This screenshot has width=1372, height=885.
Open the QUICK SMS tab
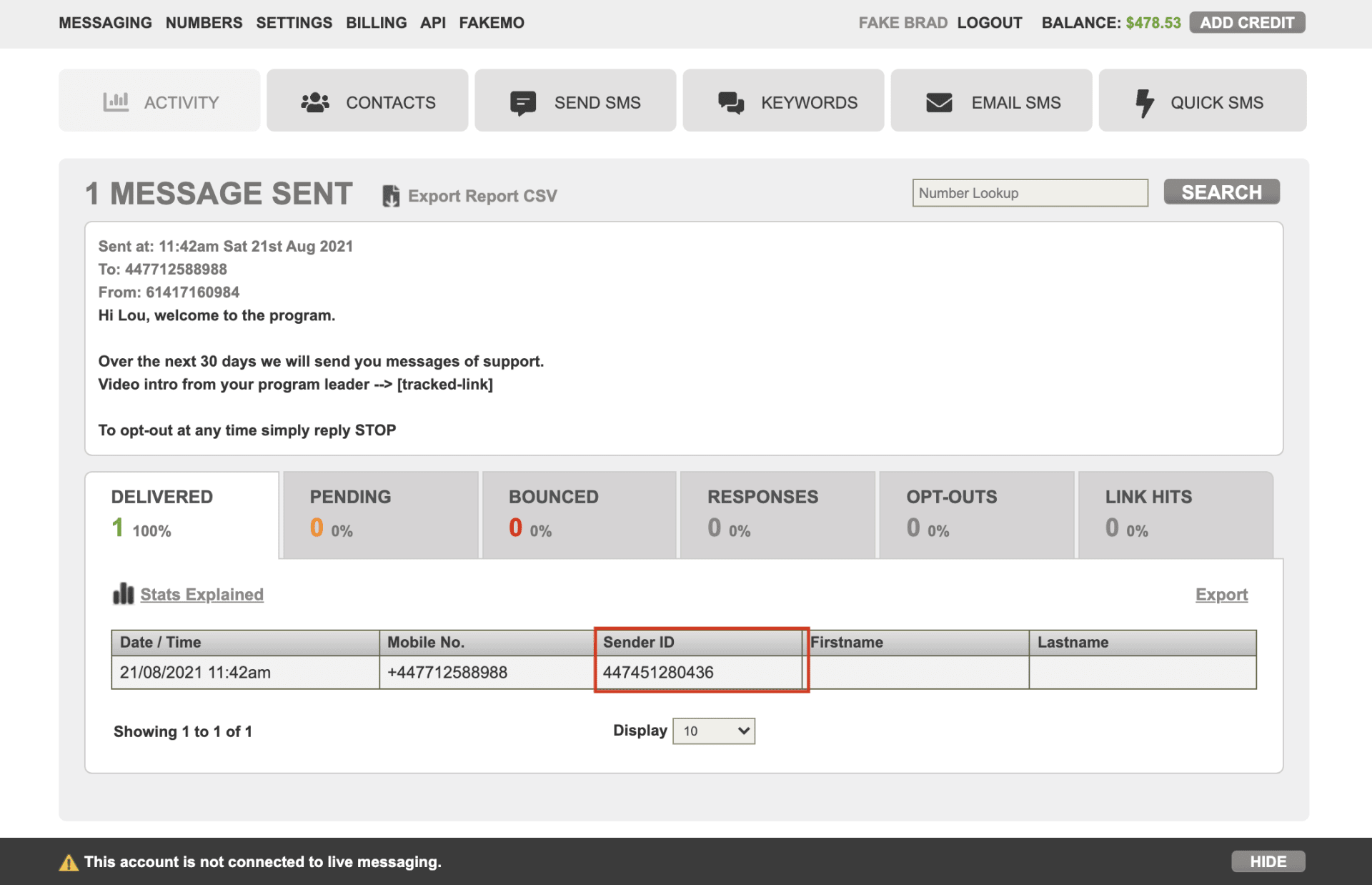(x=1203, y=100)
